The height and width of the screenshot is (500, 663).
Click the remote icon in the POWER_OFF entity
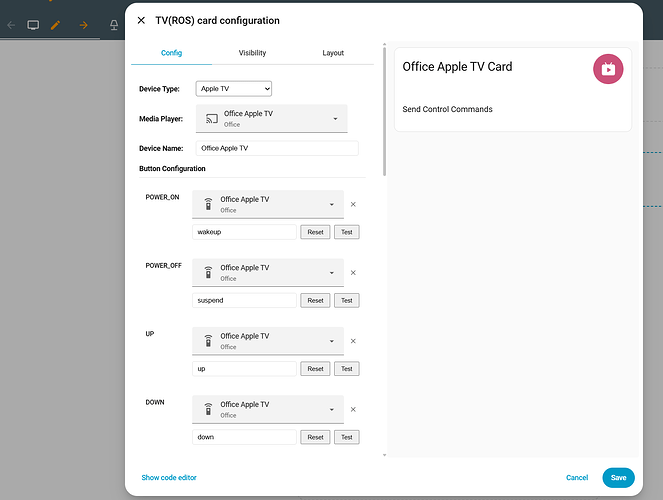coord(208,273)
